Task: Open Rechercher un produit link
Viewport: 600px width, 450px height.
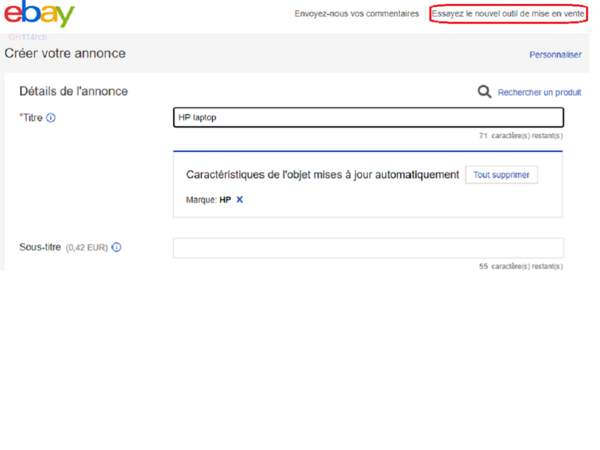Action: [x=540, y=92]
